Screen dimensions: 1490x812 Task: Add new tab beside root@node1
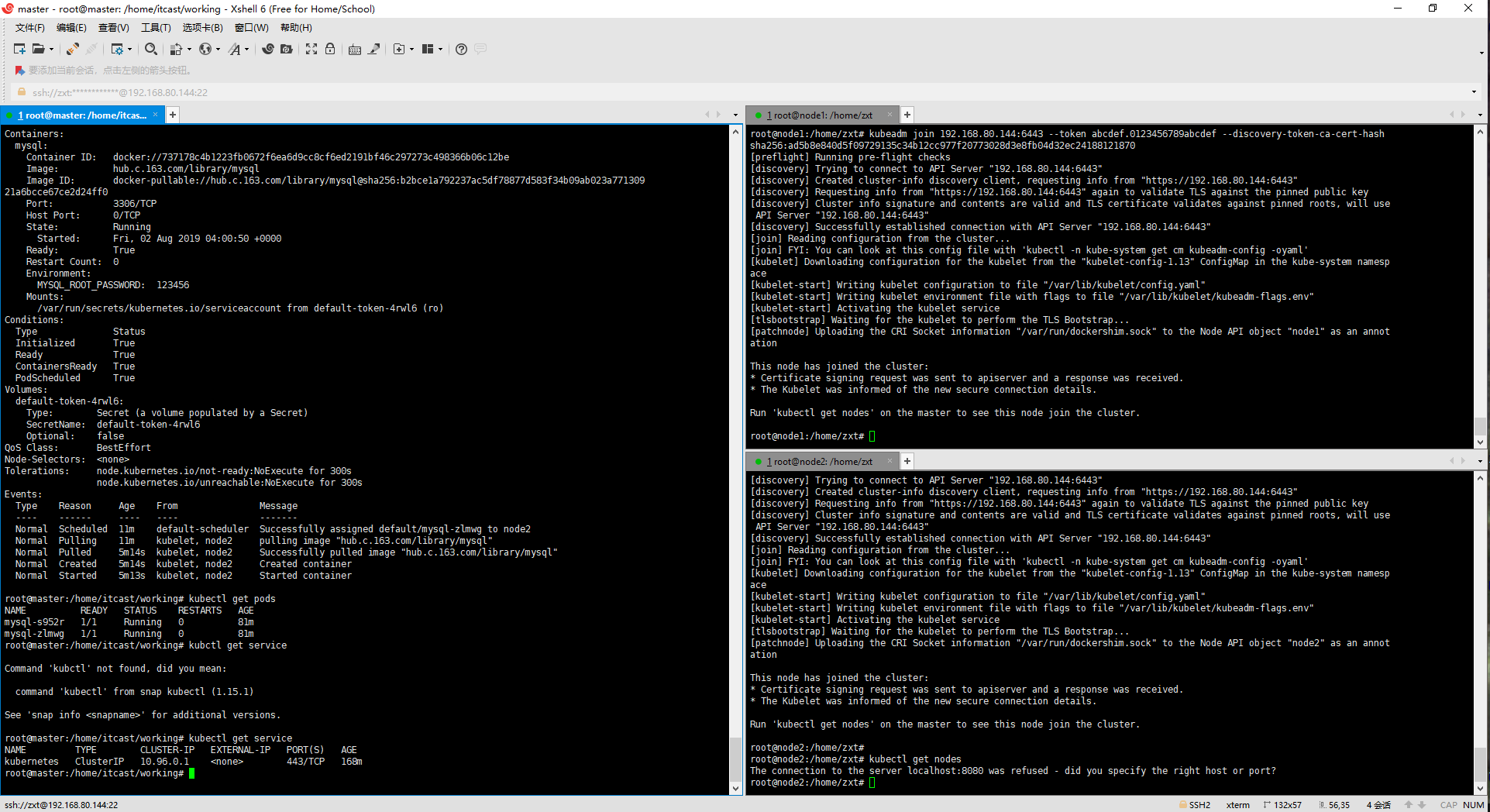tap(907, 115)
